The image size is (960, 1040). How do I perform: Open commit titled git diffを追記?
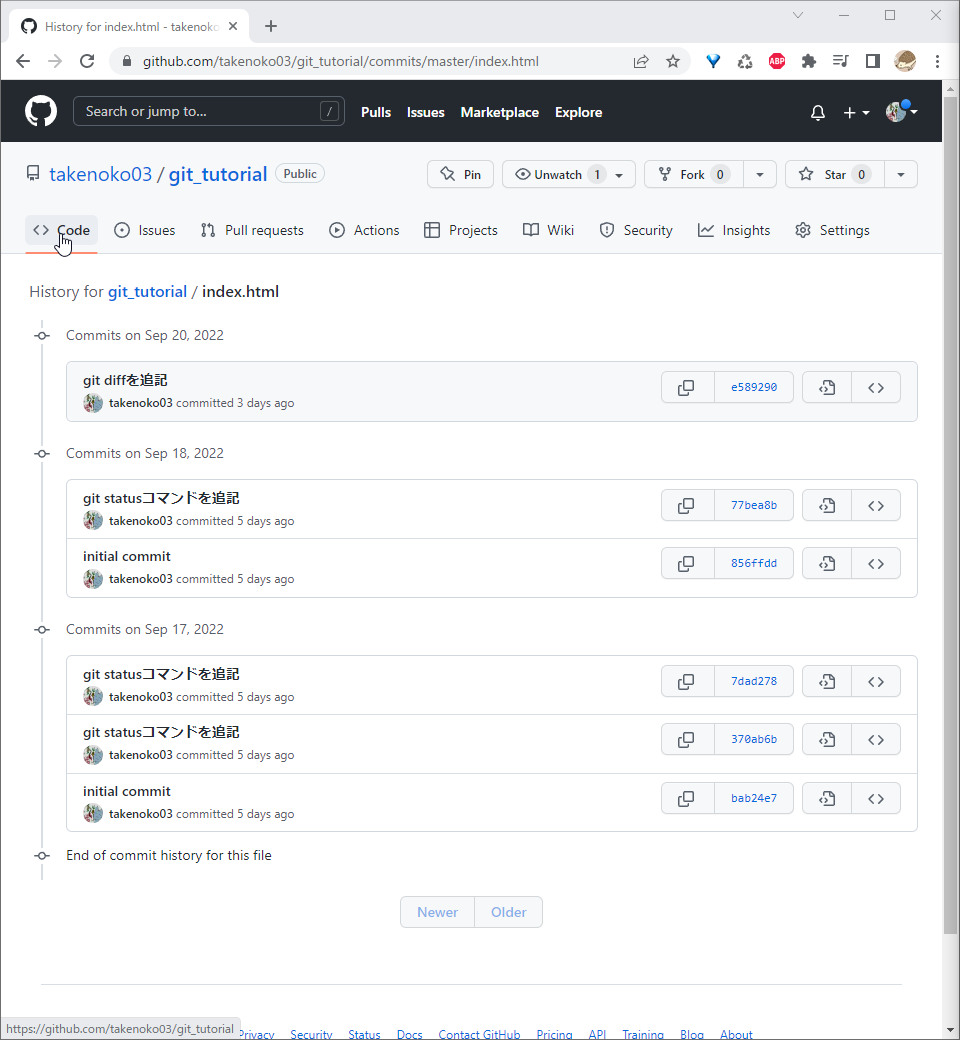(x=125, y=380)
